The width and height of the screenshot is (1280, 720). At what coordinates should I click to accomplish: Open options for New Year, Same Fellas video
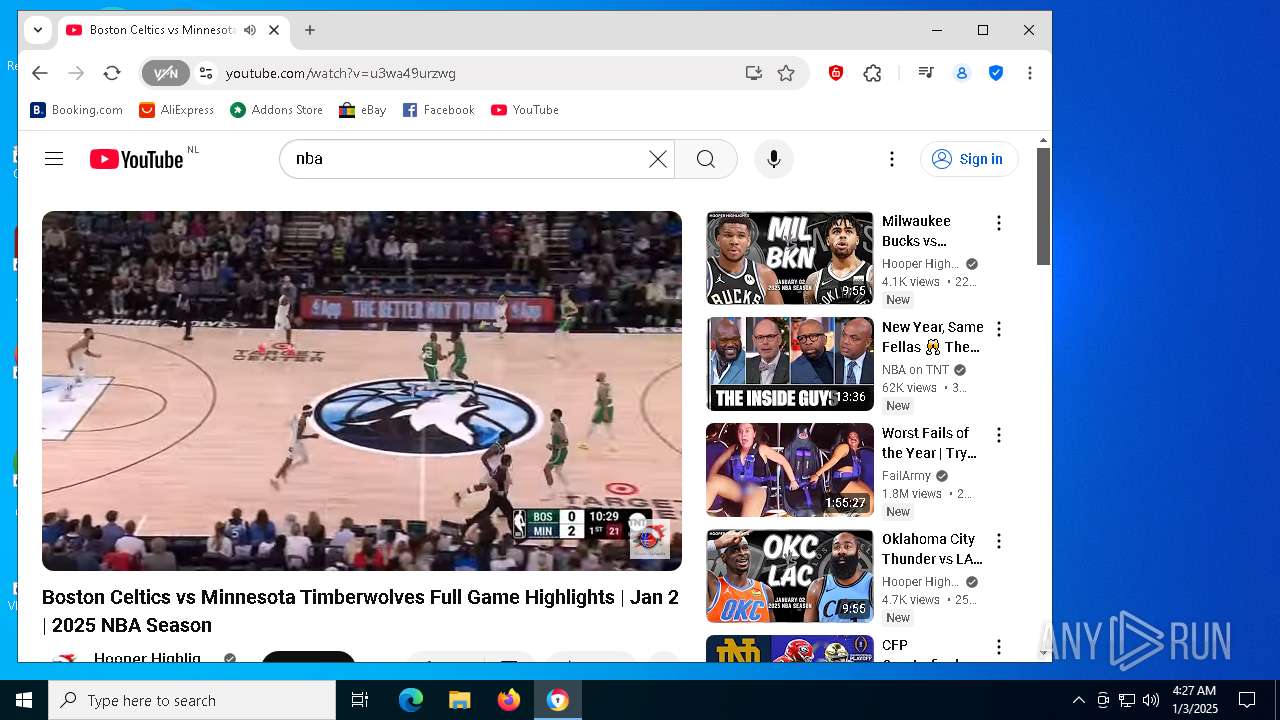(x=998, y=329)
